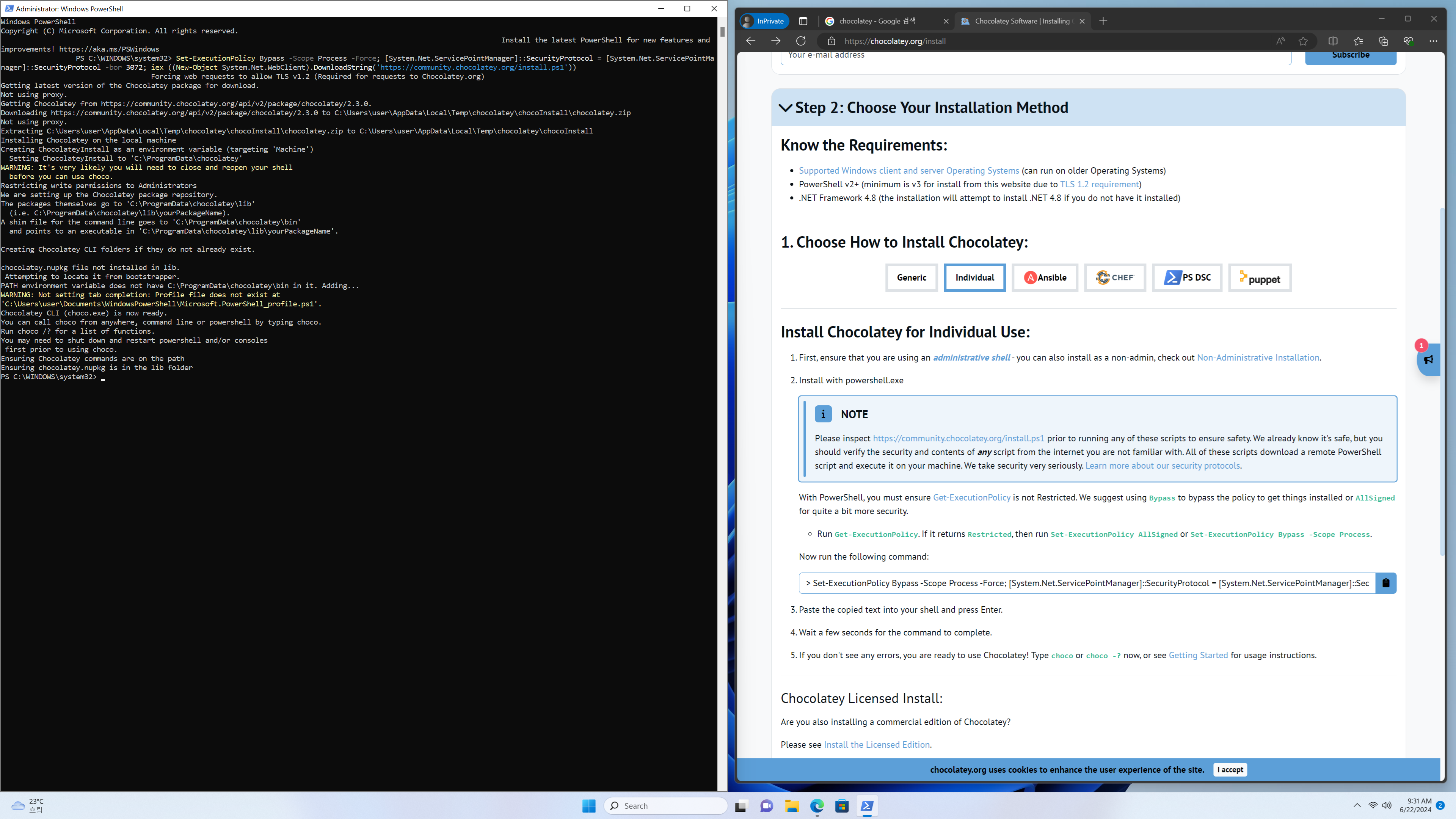The image size is (1456, 819).
Task: Open a new browser tab
Action: coord(1103,21)
